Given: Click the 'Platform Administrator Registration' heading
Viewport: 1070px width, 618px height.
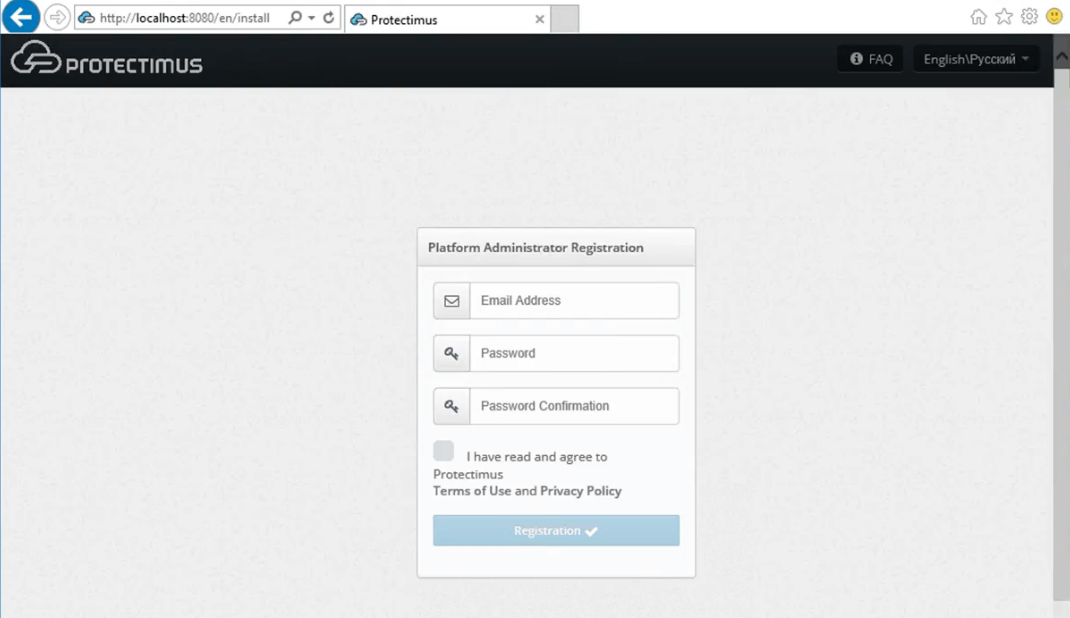Looking at the screenshot, I should 536,248.
